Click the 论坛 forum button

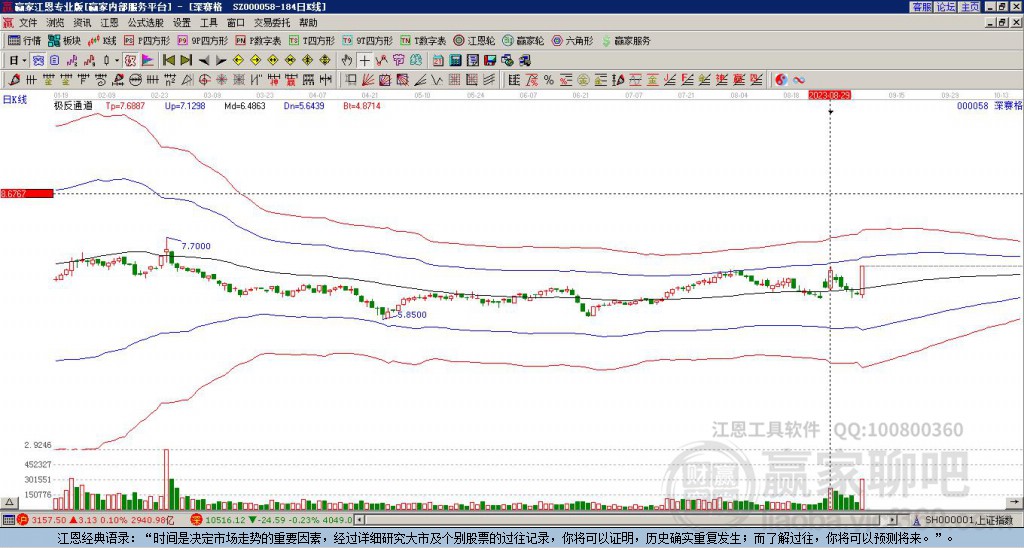945,6
